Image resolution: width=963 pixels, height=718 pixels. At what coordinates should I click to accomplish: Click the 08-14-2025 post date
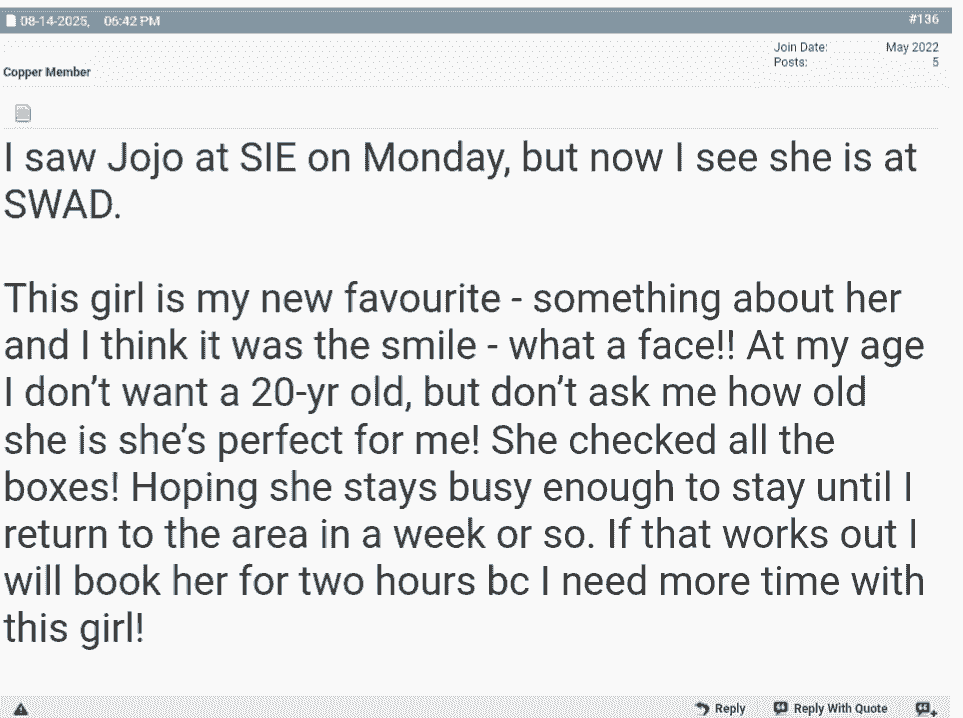click(x=55, y=21)
